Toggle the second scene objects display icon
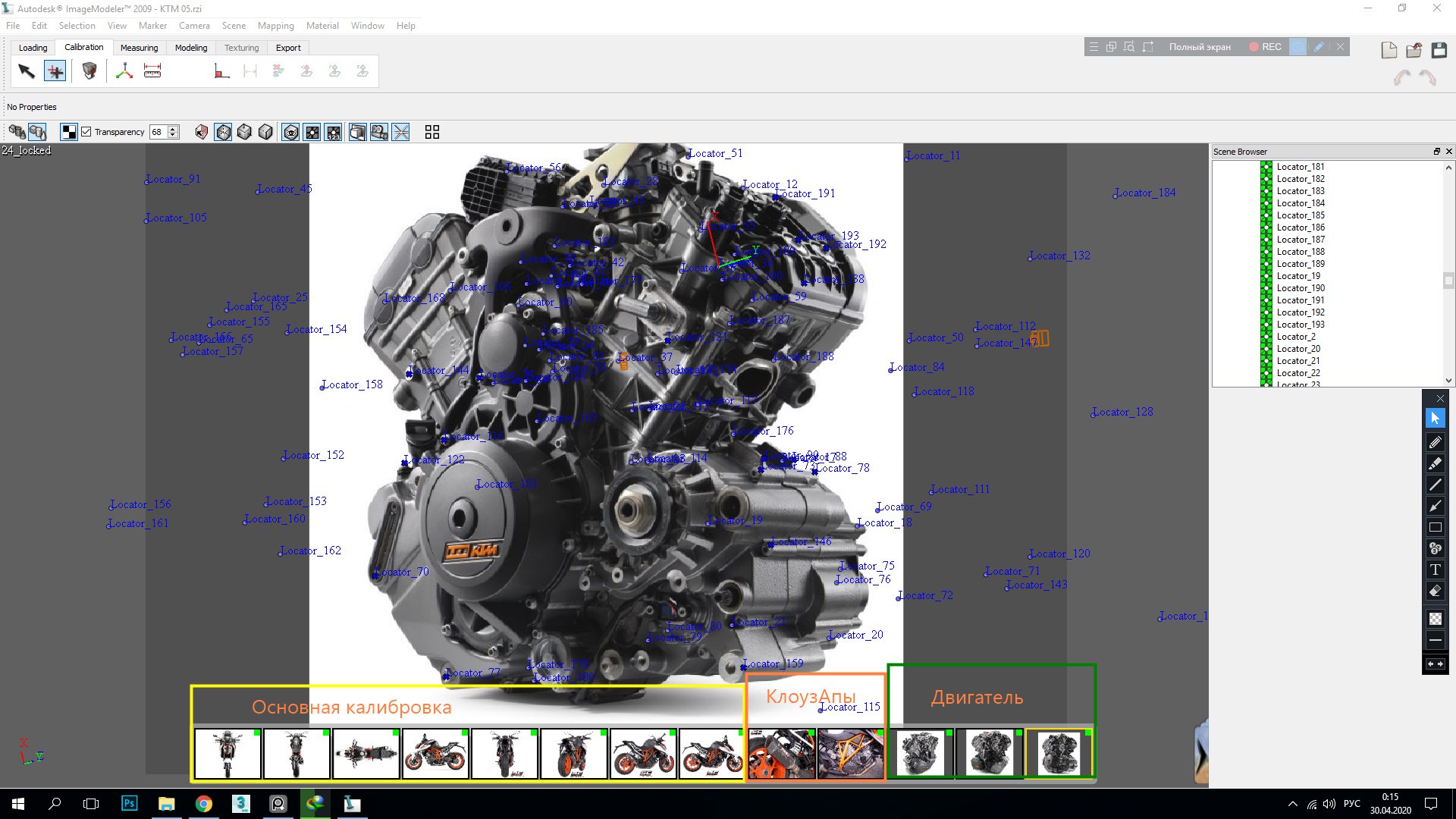The width and height of the screenshot is (1456, 819). pos(37,132)
